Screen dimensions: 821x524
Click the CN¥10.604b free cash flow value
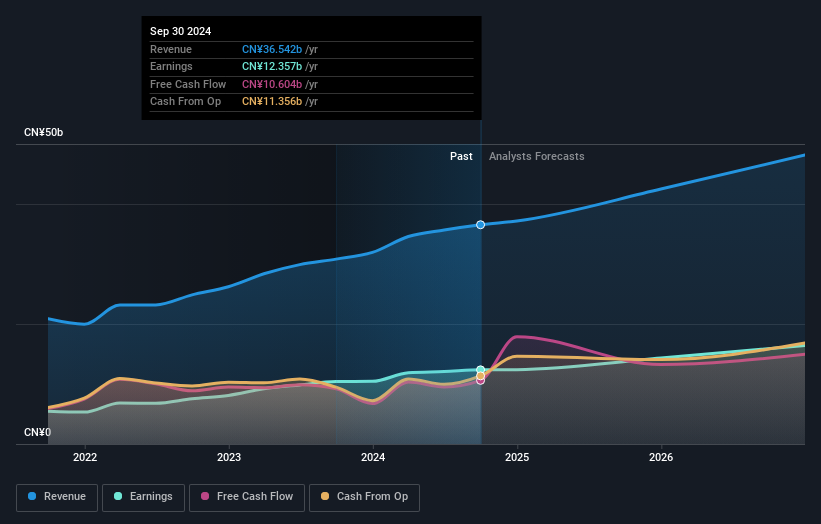272,84
